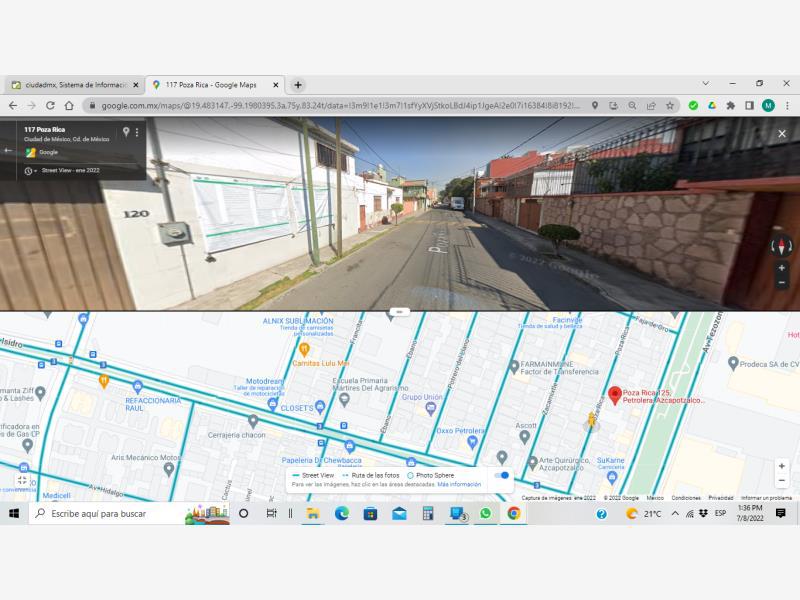This screenshot has width=800, height=600.
Task: Open the Extensions puzzle menu
Action: pos(731,106)
